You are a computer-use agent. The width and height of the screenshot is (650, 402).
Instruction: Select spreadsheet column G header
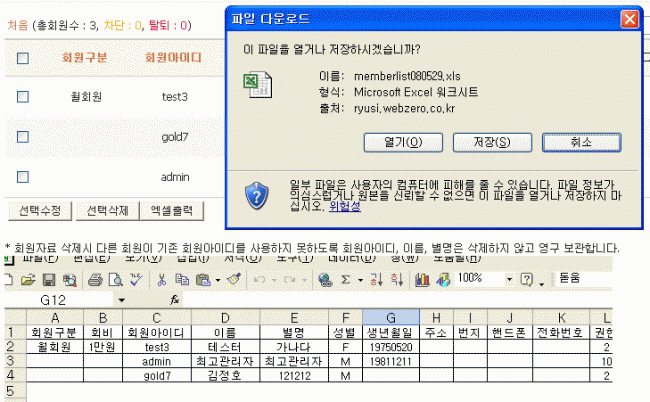[391, 318]
